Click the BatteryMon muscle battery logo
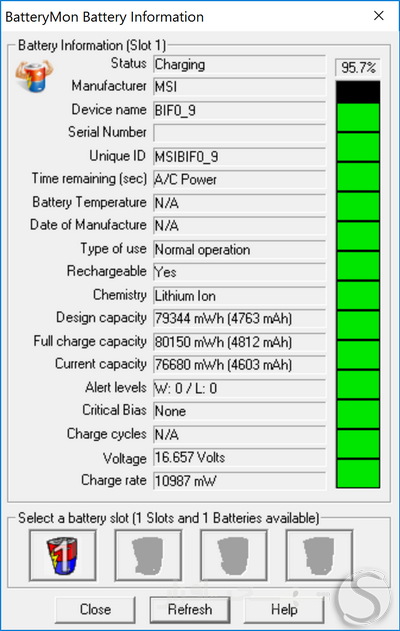The height and width of the screenshot is (631, 400). pos(34,75)
